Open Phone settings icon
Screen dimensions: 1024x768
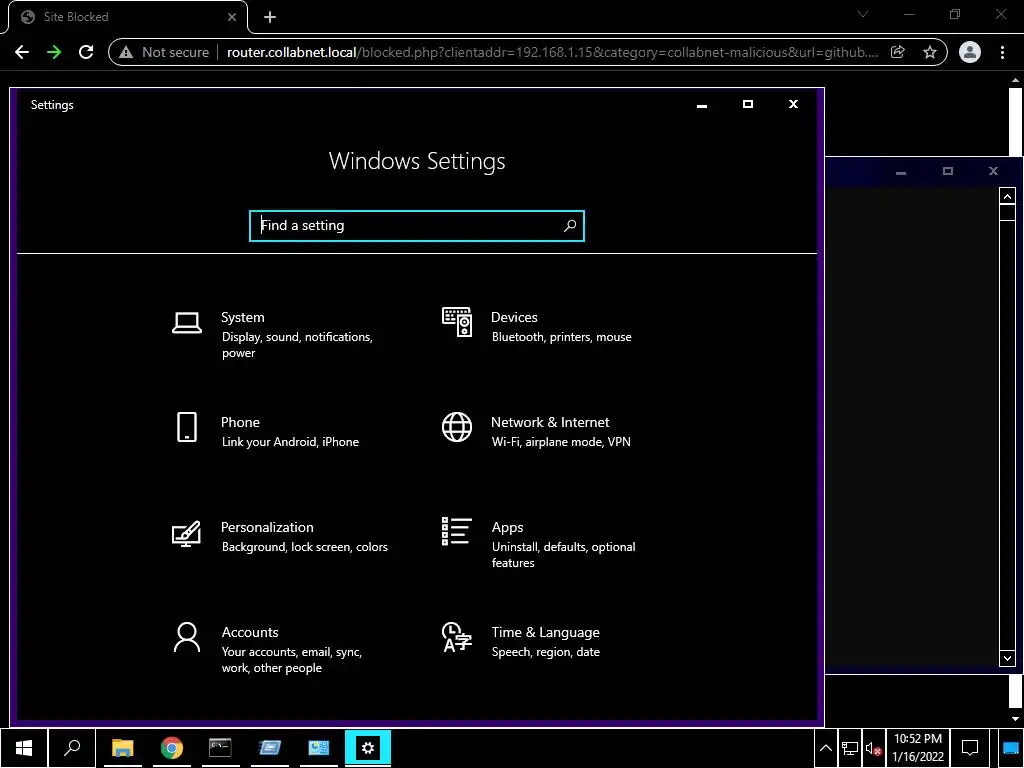click(187, 427)
